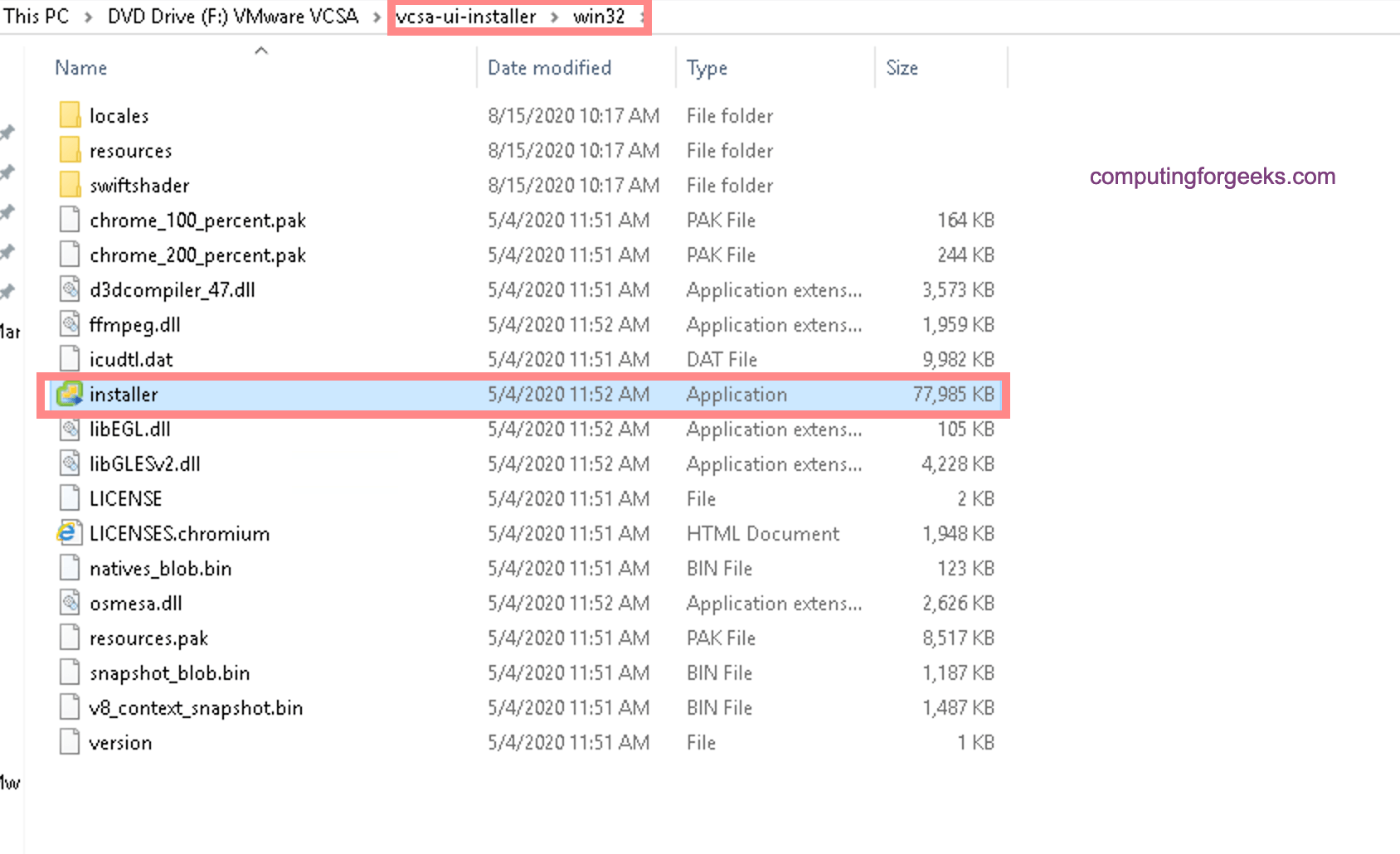Viewport: 1400px width, 854px height.
Task: Open breadcrumb dropdown arrow after vcsa-ui-installer
Action: click(554, 16)
